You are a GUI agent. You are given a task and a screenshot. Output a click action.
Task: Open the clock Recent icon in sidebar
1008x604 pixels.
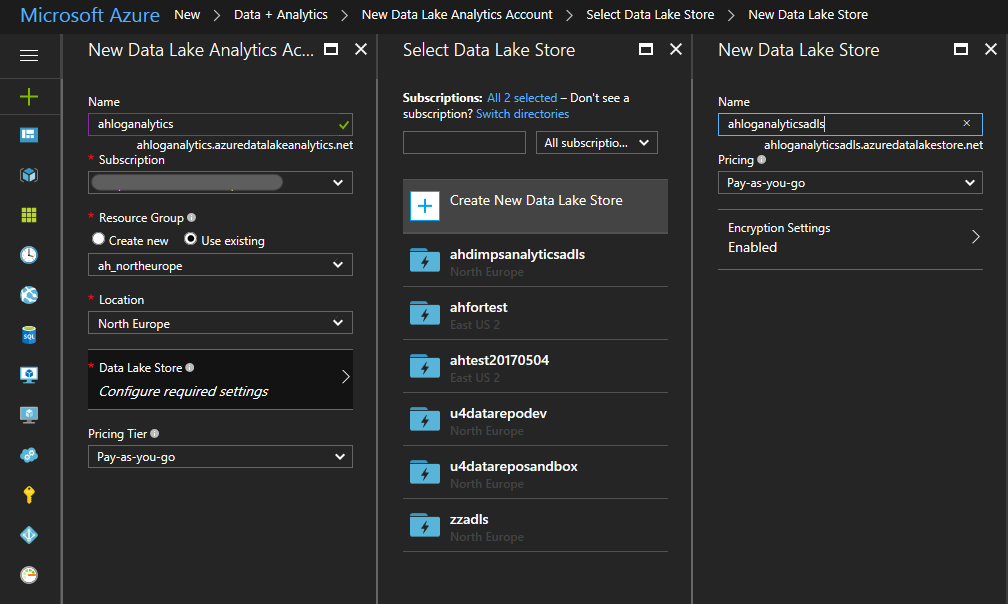(x=29, y=255)
